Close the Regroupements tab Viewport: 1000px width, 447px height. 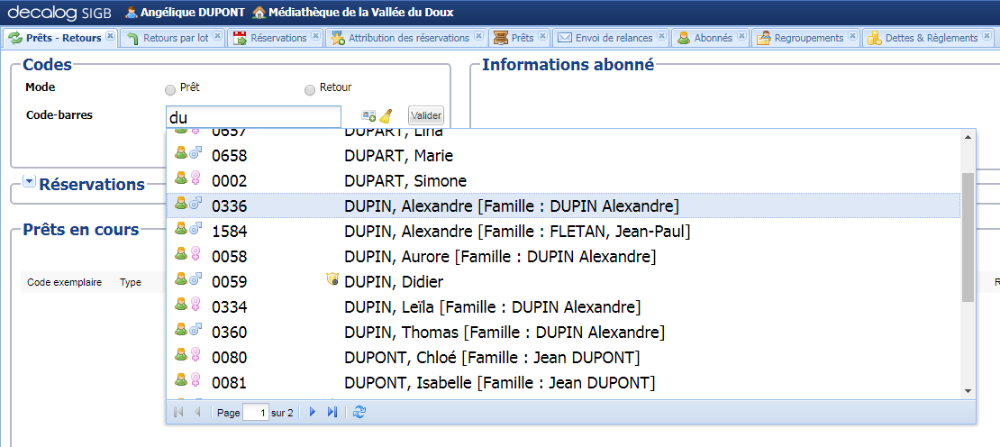point(853,36)
